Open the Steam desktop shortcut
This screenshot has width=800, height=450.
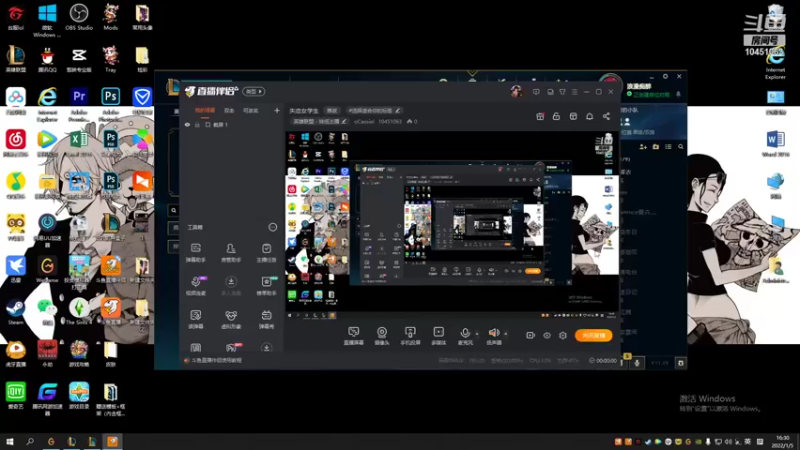pyautogui.click(x=15, y=311)
